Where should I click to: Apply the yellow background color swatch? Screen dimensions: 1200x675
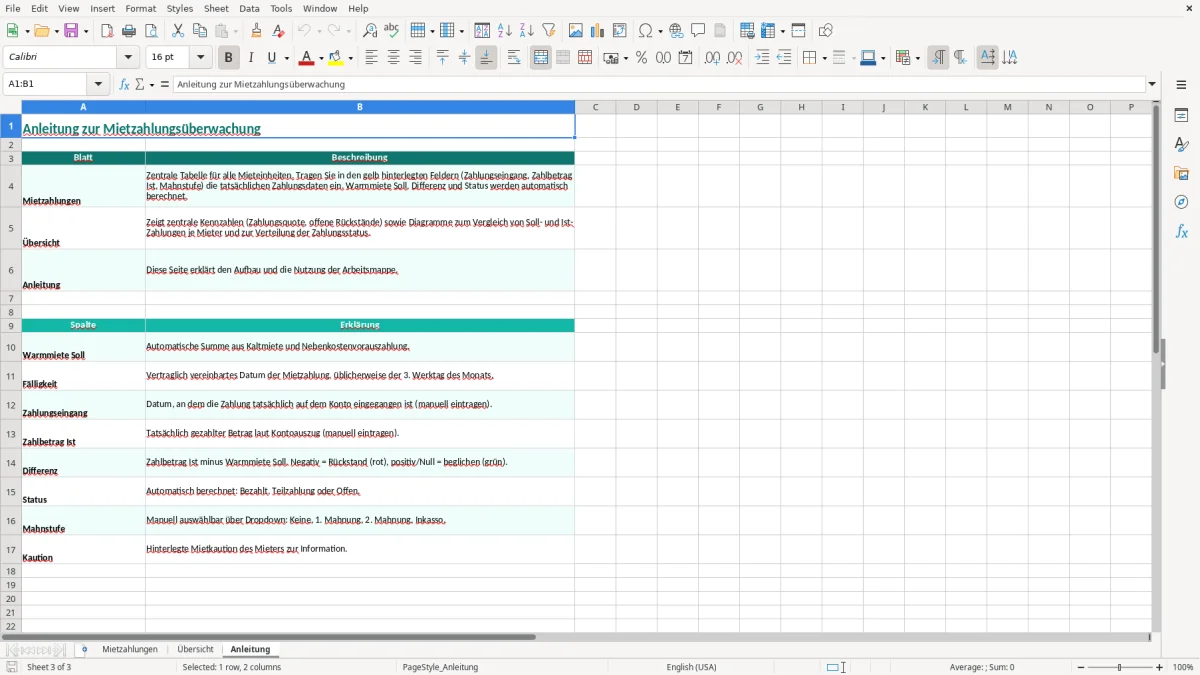[x=337, y=58]
